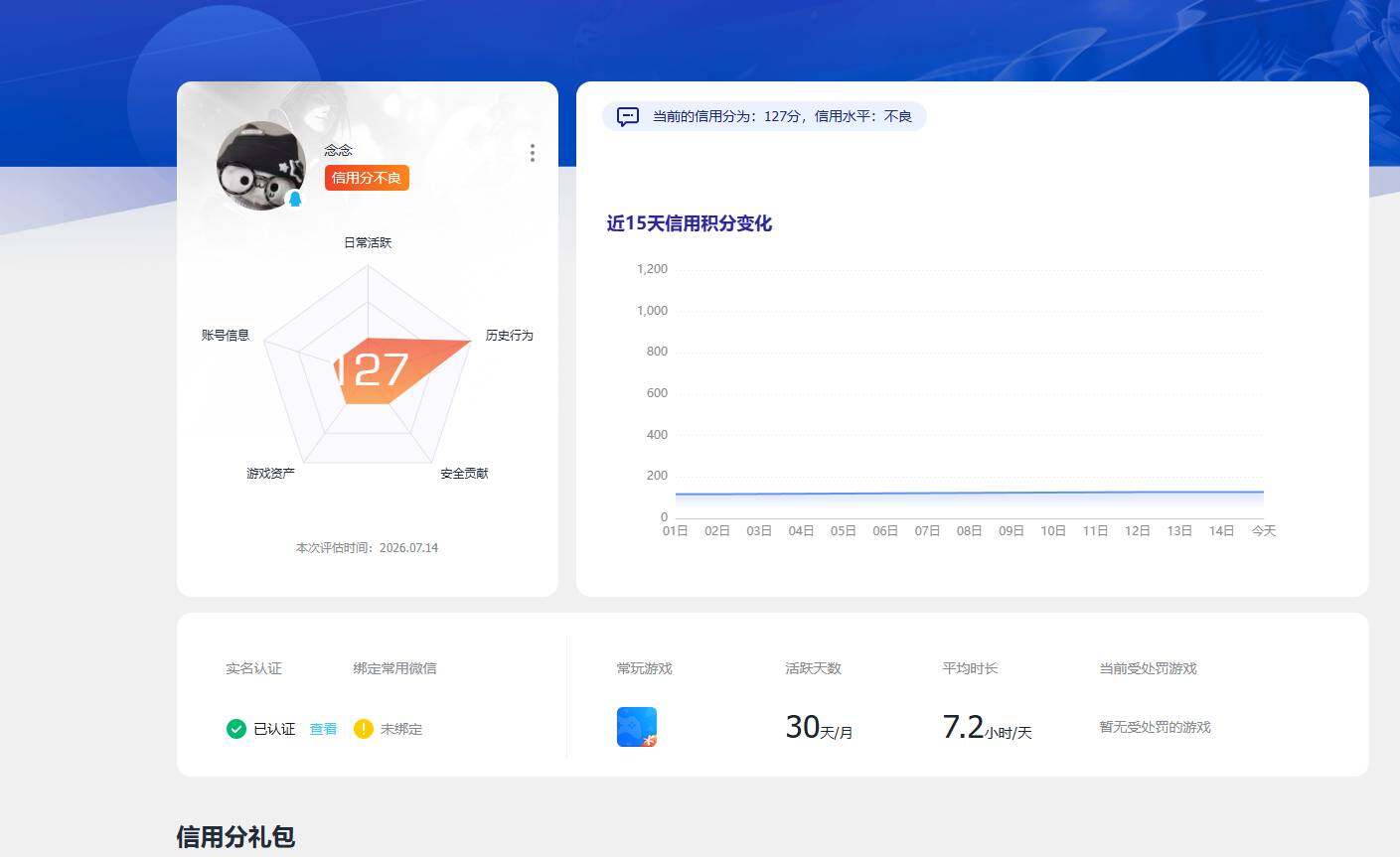Click the username 念念

tap(338, 150)
